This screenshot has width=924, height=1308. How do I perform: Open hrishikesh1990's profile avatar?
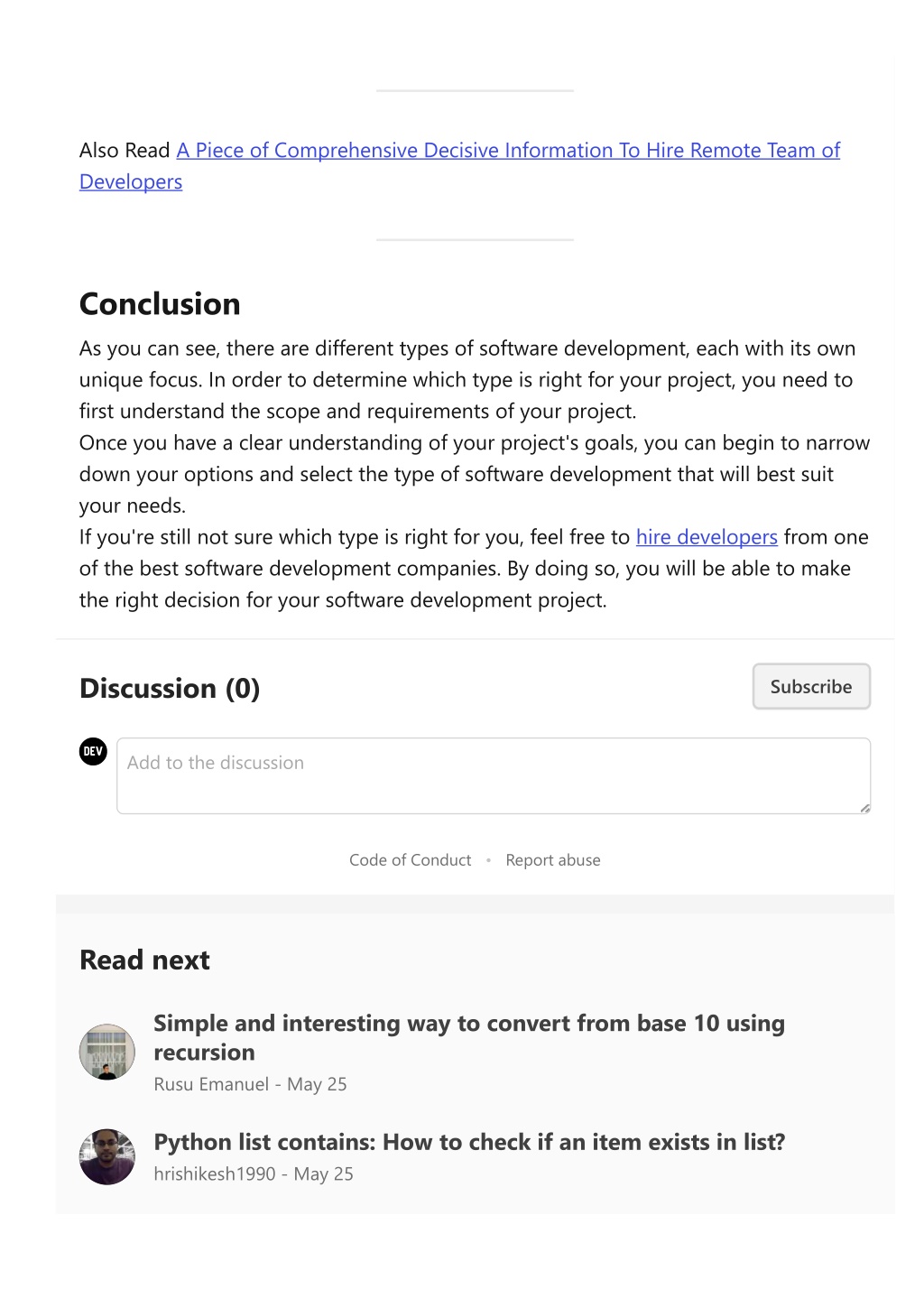[x=107, y=1156]
